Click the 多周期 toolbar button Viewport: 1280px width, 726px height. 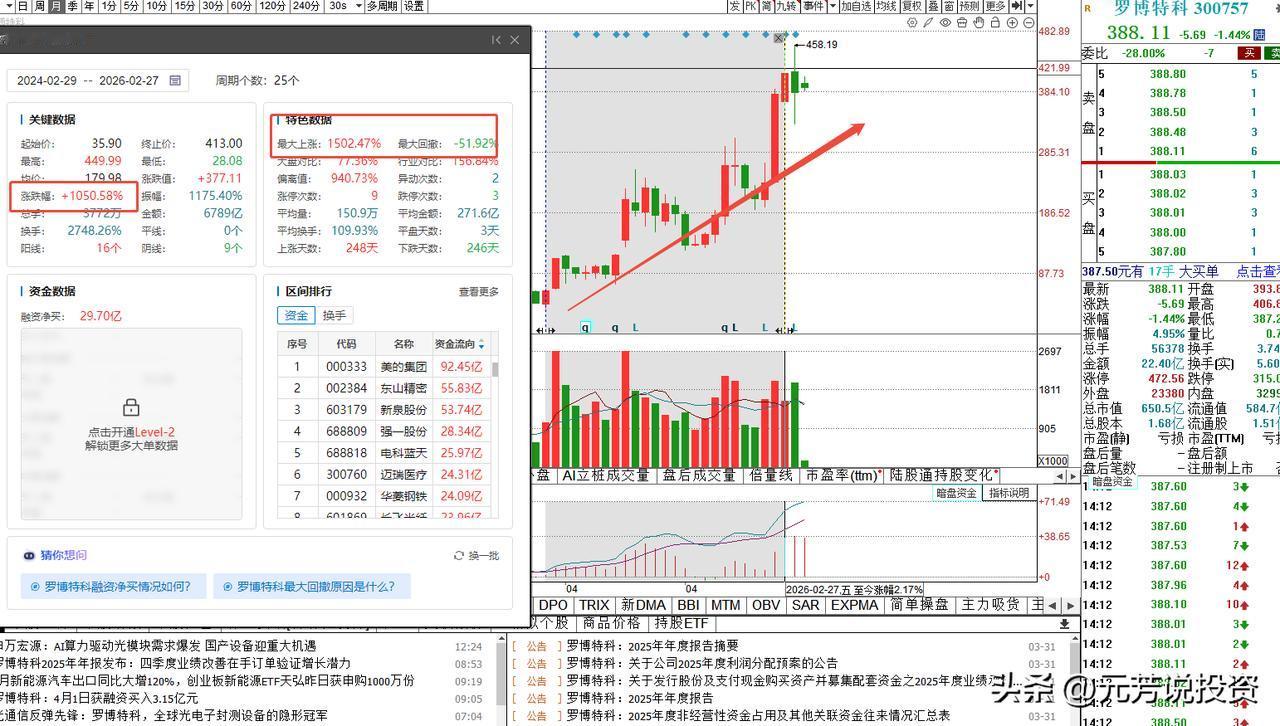click(382, 6)
